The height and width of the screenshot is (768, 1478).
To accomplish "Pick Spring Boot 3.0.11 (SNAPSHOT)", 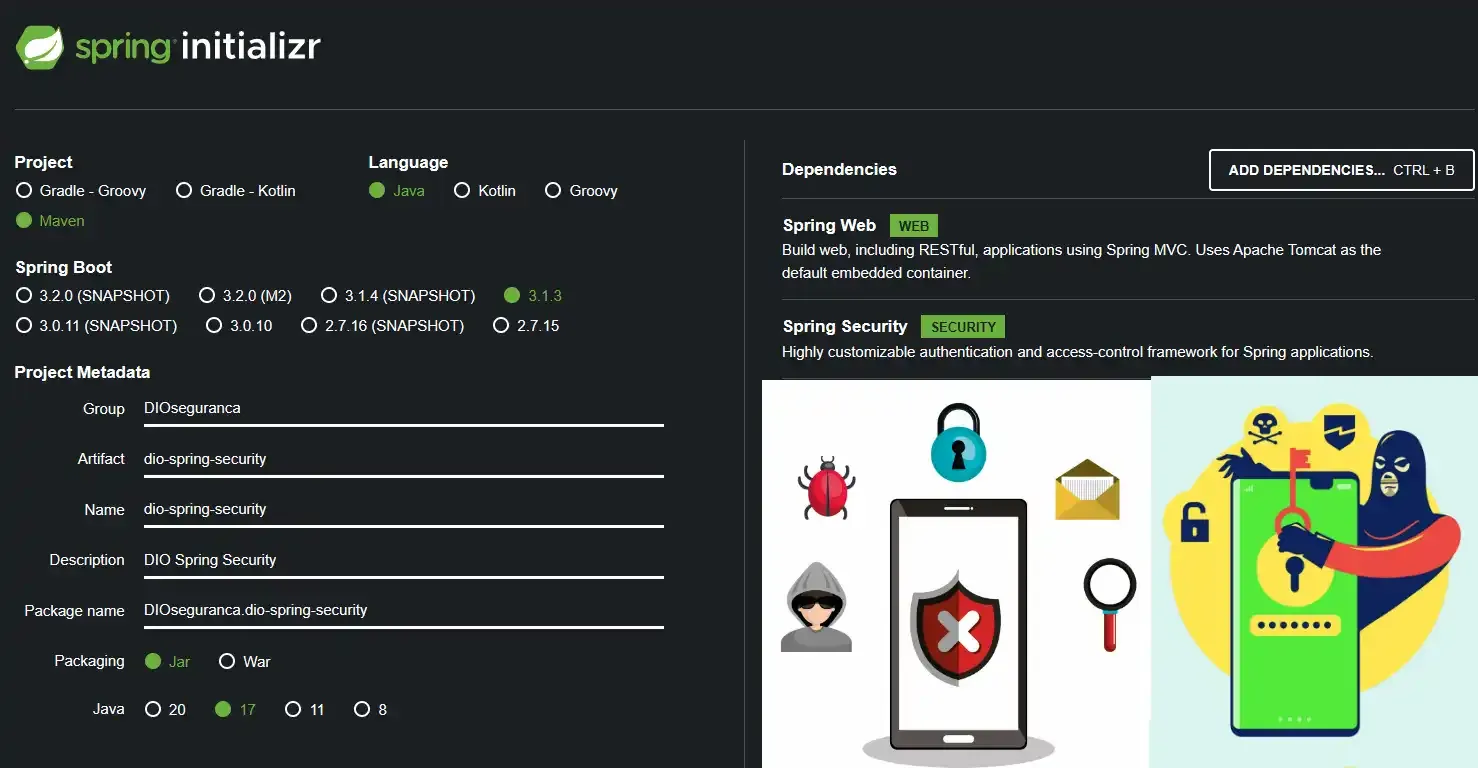I will tap(96, 326).
